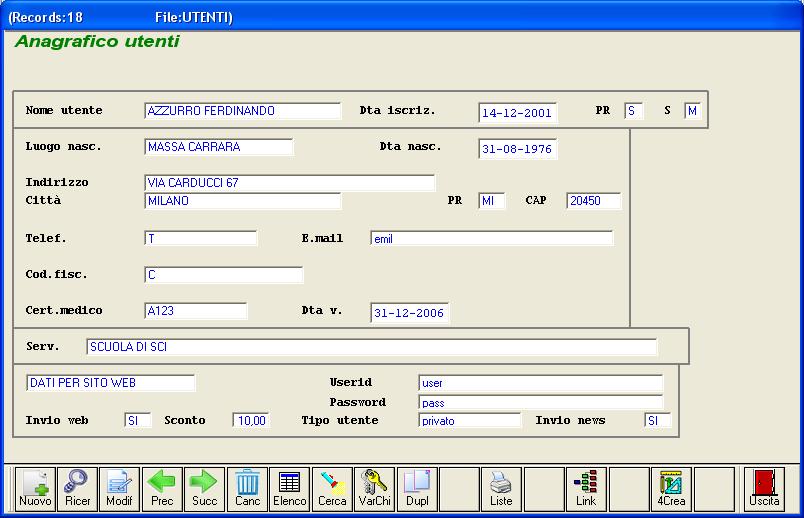Click the Tipo utente field privato

(469, 421)
